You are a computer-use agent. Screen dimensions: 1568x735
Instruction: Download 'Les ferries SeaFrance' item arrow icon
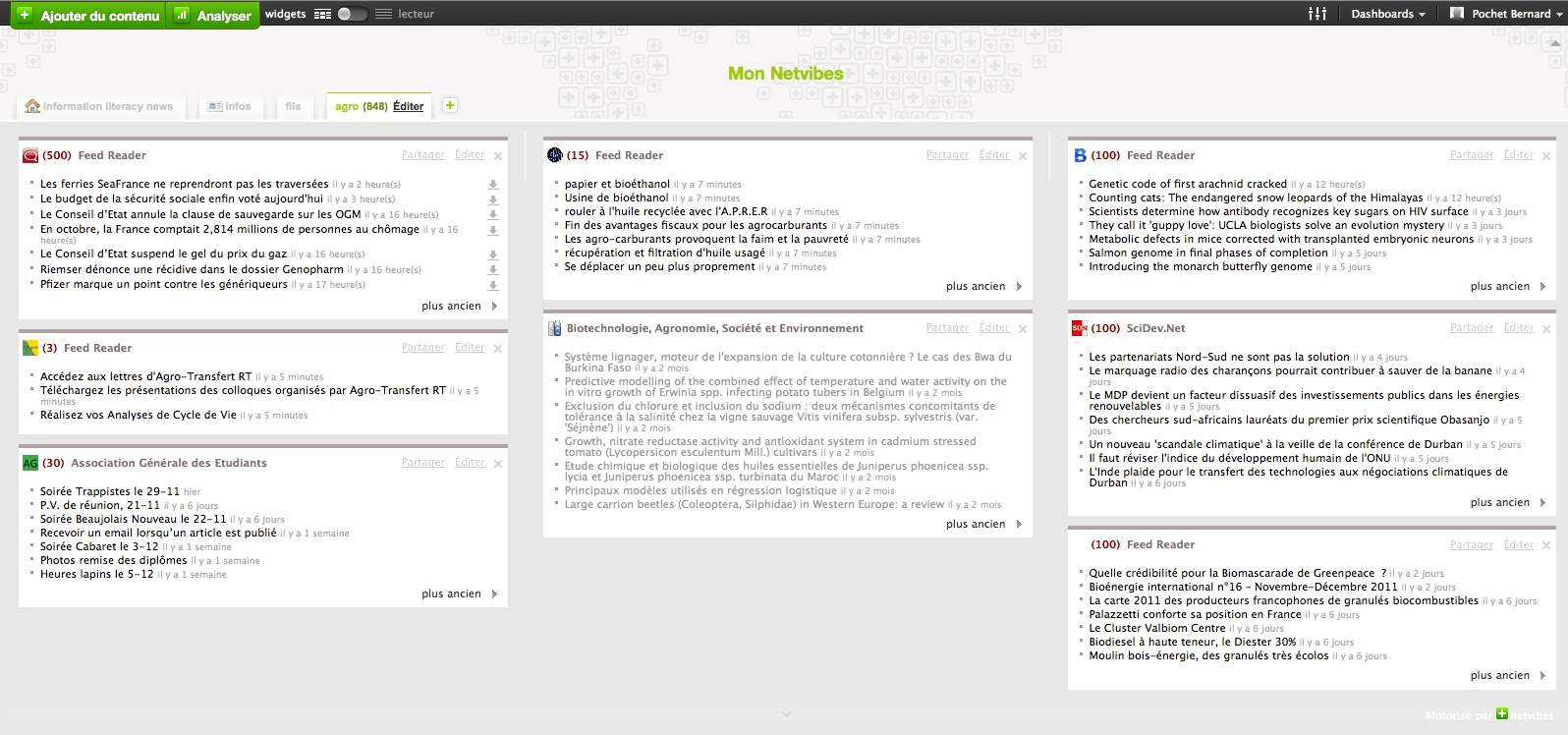[493, 185]
